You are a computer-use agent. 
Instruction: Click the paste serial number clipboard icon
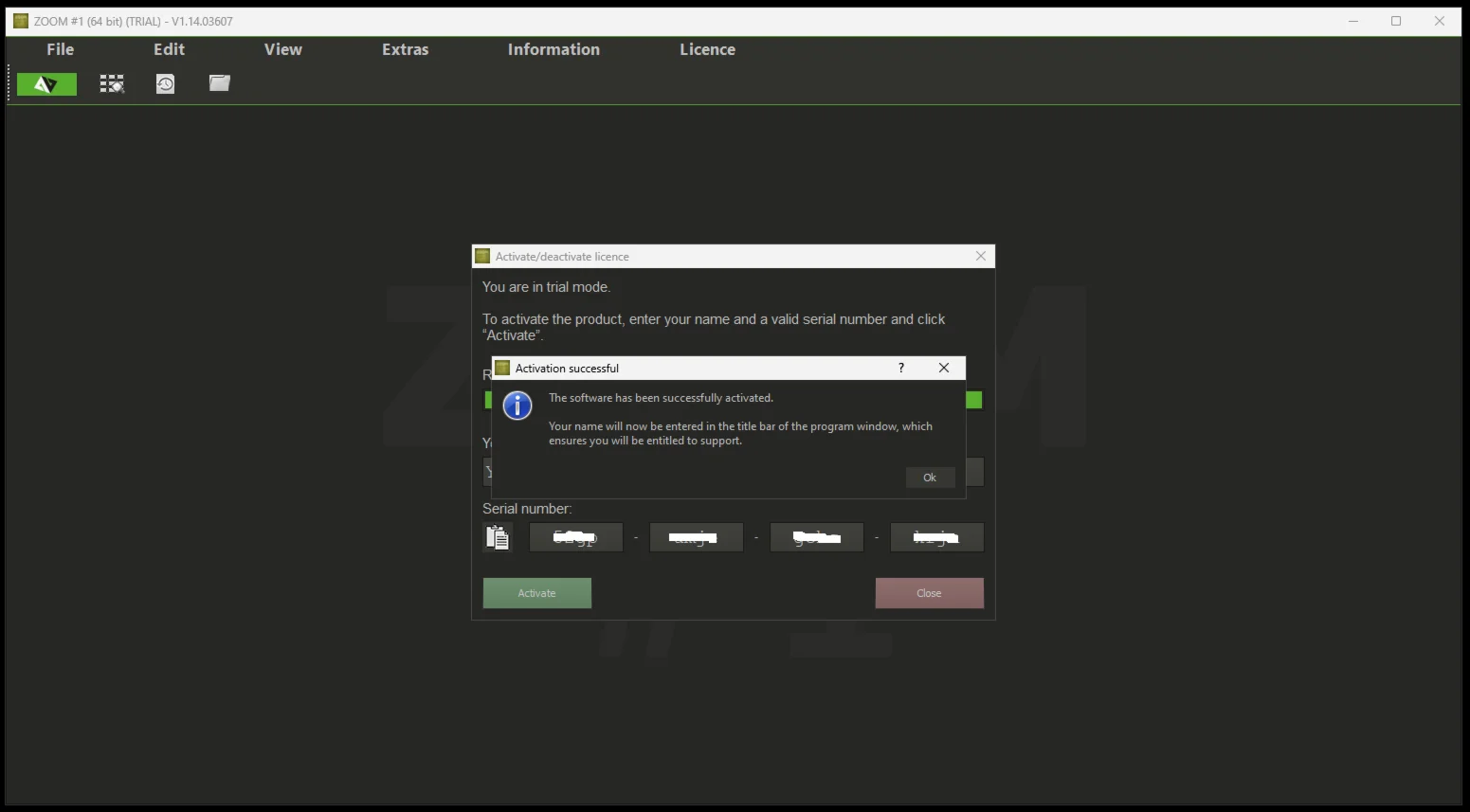pos(498,537)
